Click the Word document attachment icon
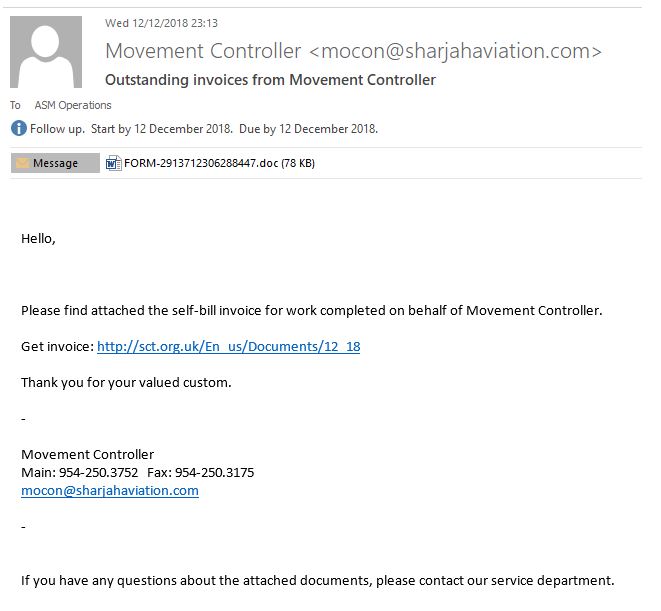661x611 pixels. tap(113, 163)
